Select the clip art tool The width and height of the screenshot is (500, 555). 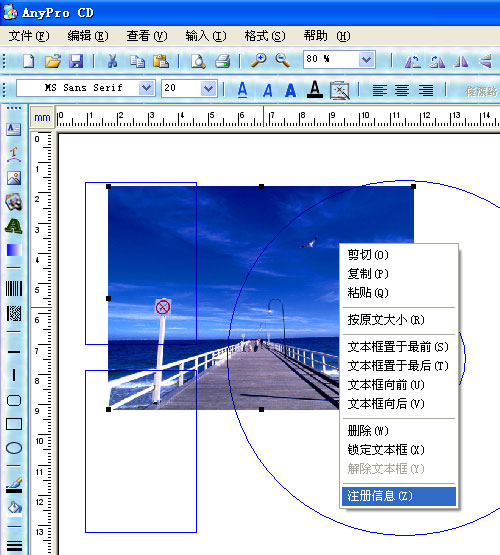pyautogui.click(x=14, y=202)
